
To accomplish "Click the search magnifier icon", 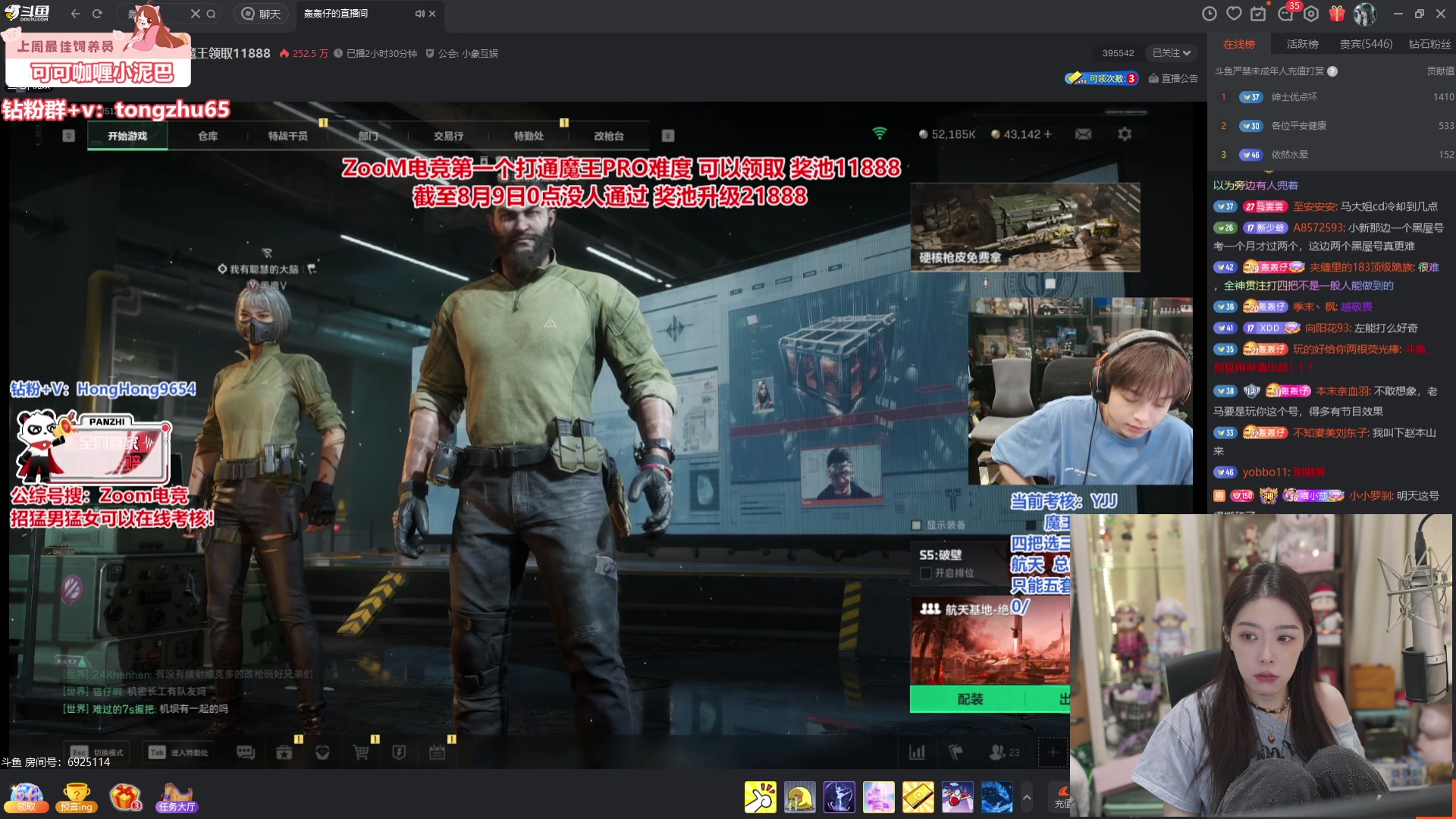I will pos(212,14).
